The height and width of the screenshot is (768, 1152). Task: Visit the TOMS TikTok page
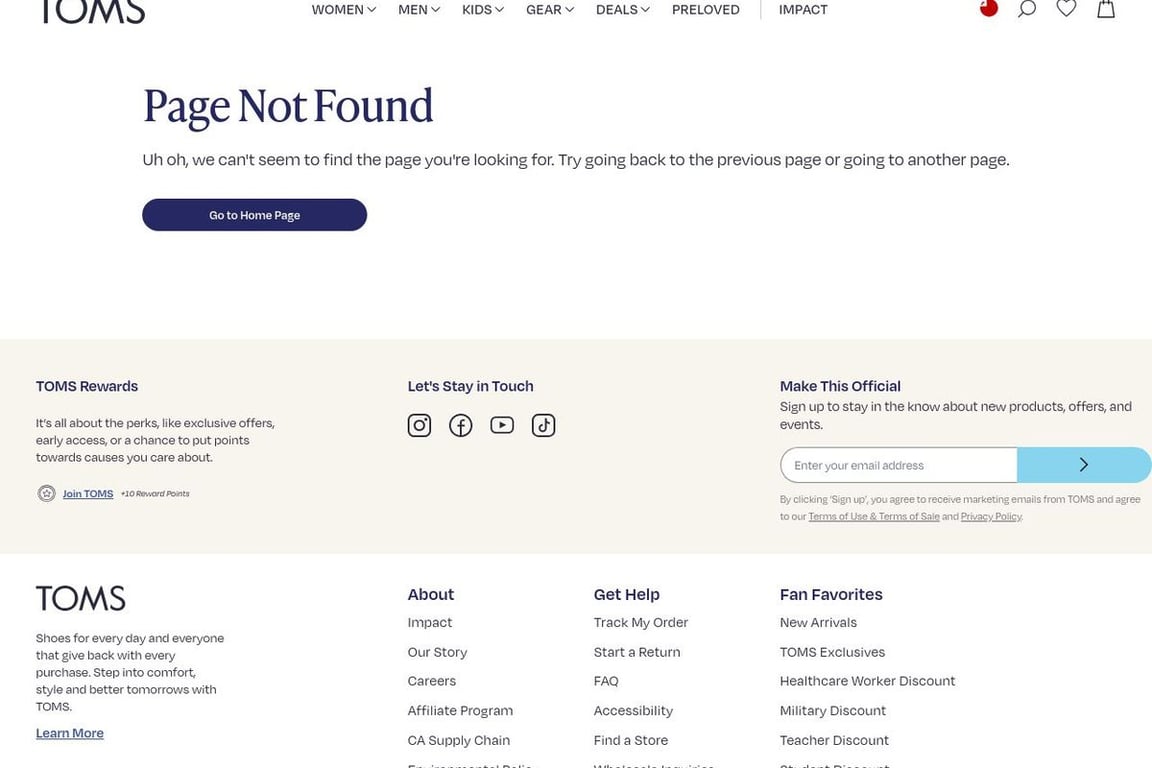point(544,426)
